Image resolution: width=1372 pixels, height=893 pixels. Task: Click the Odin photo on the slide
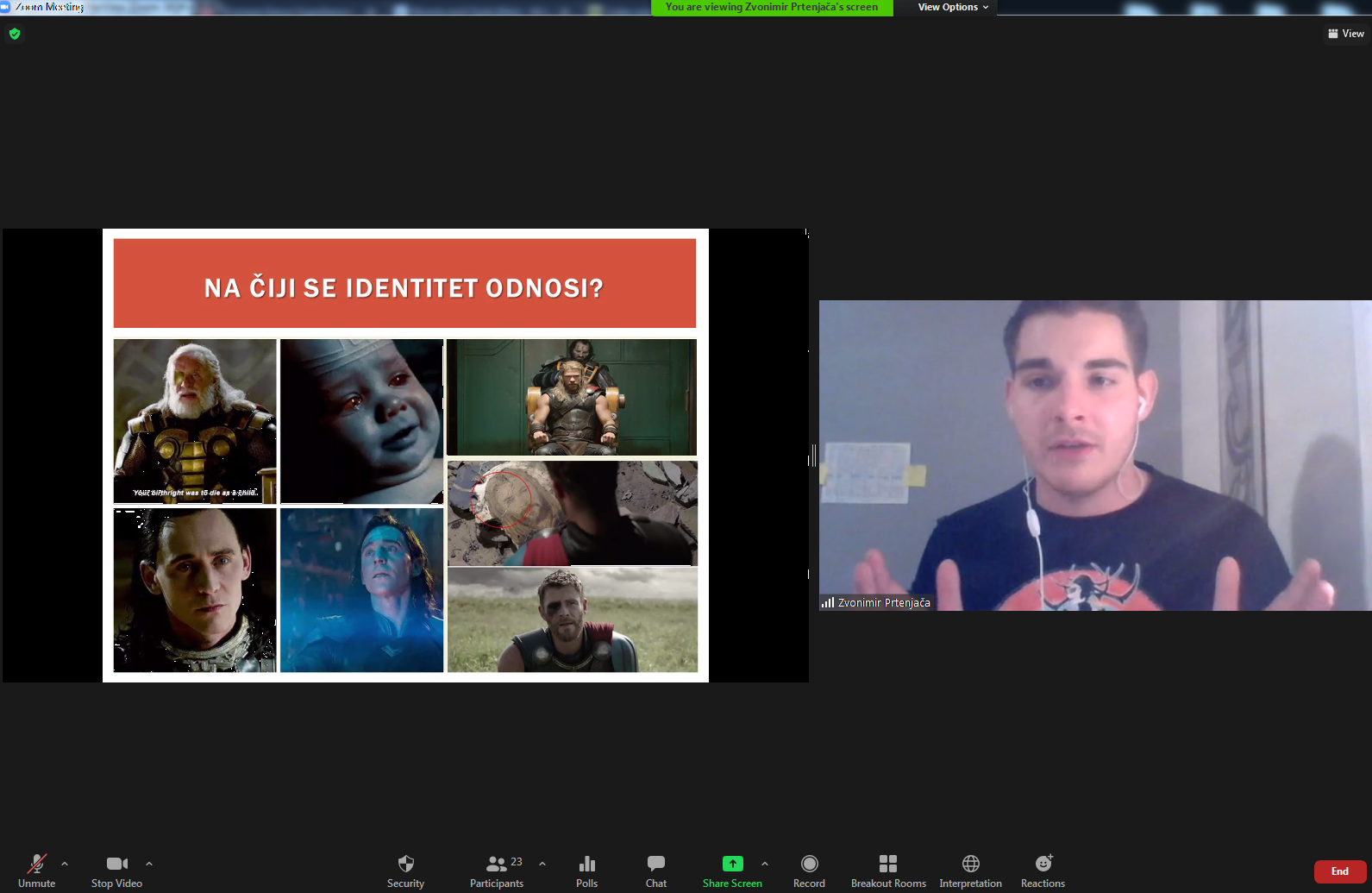(x=195, y=421)
